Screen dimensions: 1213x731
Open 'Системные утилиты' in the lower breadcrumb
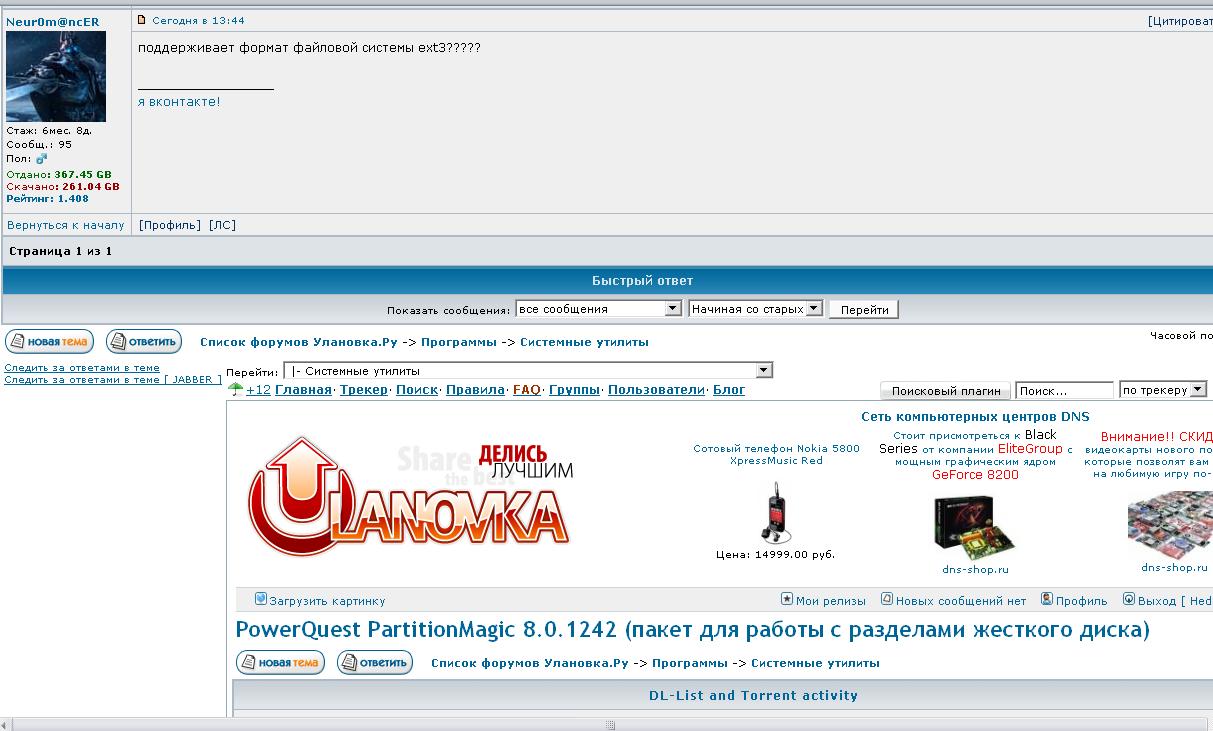point(815,663)
